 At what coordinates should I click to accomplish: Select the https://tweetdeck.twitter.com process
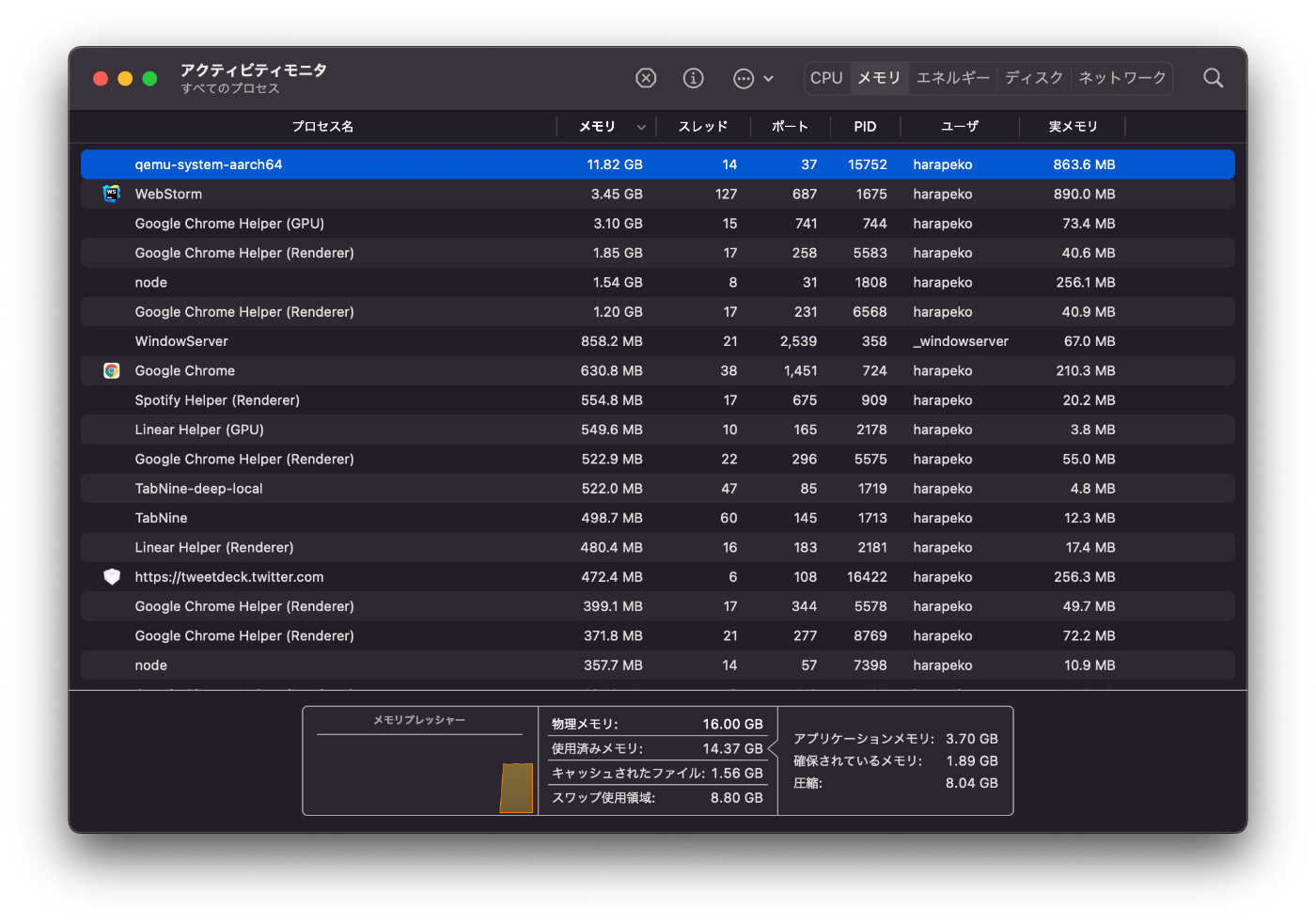658,577
